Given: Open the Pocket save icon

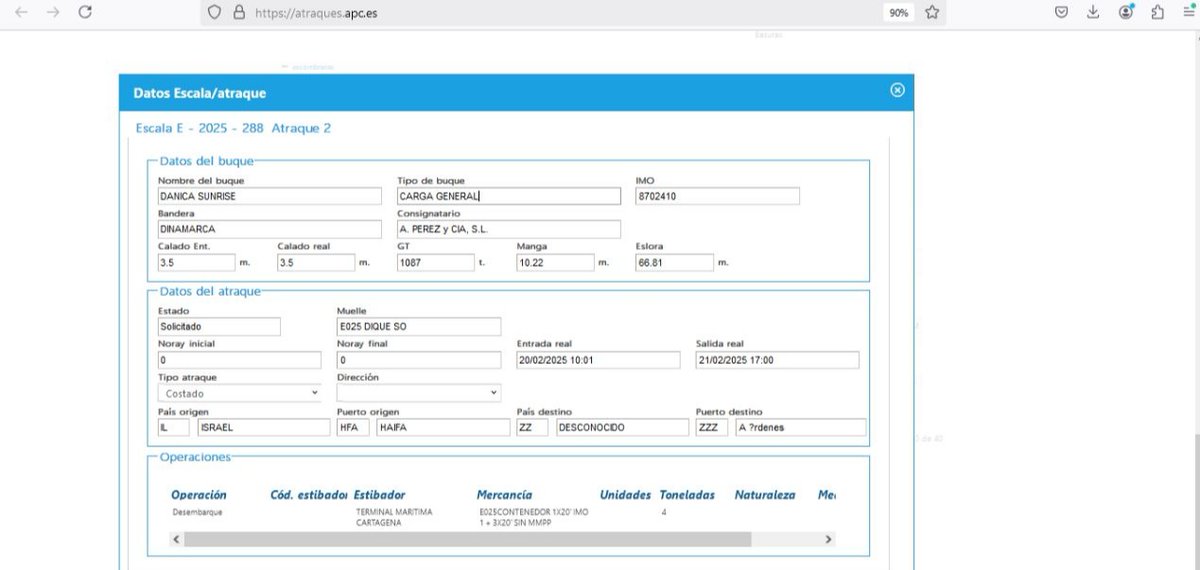Looking at the screenshot, I should click(x=1062, y=12).
